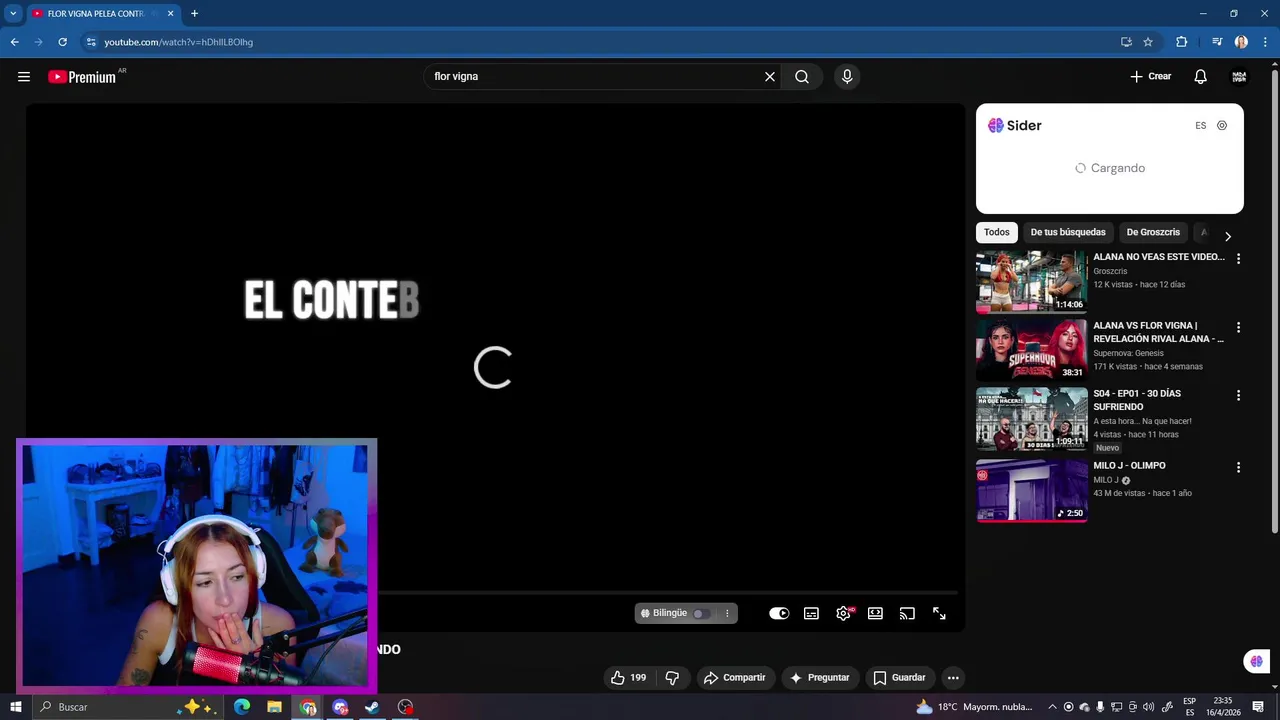This screenshot has height=720, width=1280.
Task: Open ALANA VS FLOR VIGNA video title
Action: click(x=1158, y=332)
